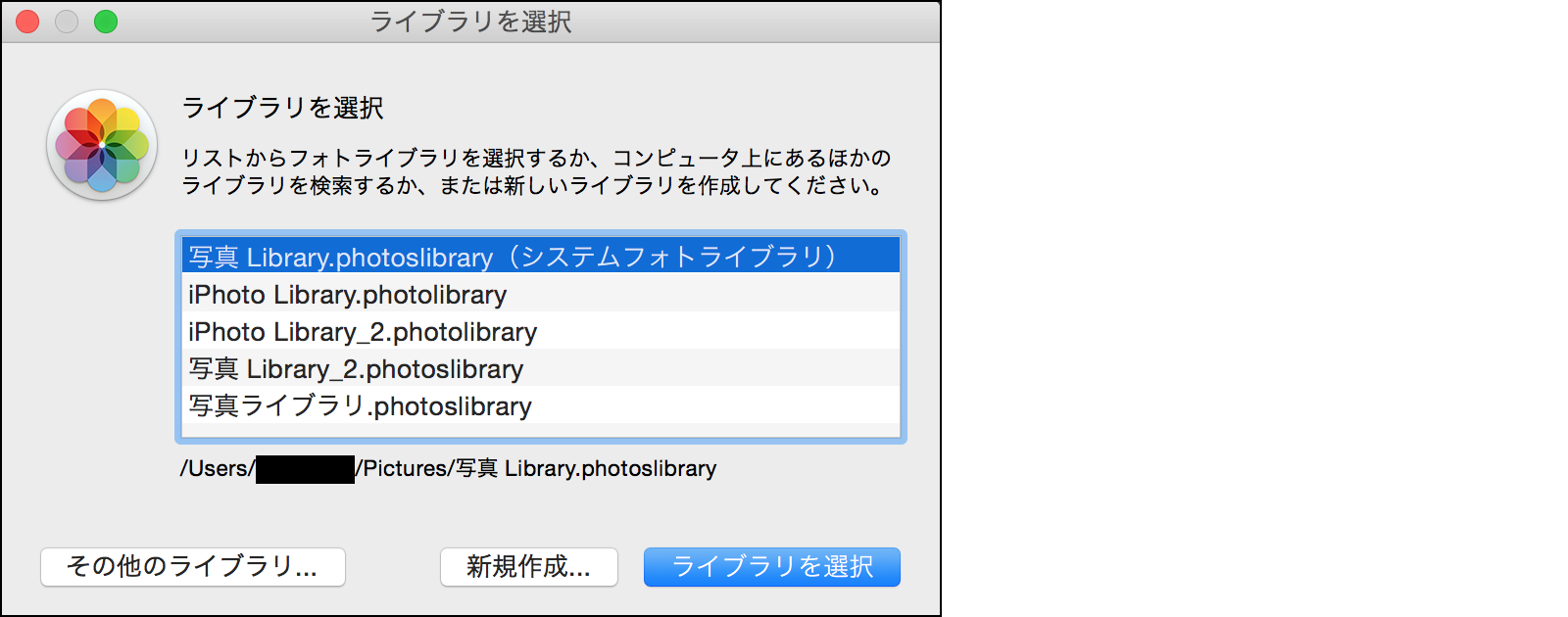
Task: Highlight 写真ライブラリ.photoslibrary in the list
Action: tap(360, 406)
